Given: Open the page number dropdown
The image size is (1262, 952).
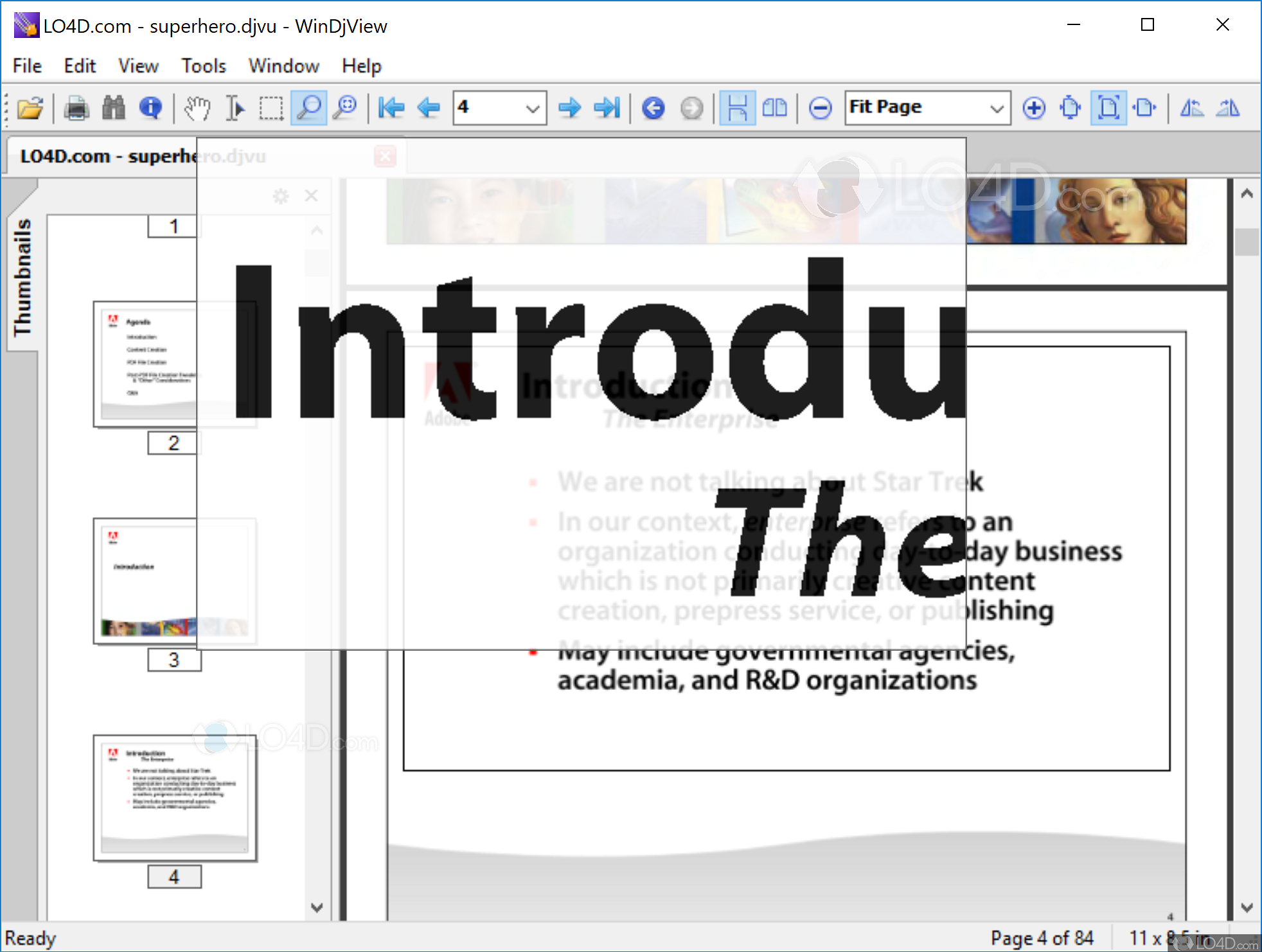Looking at the screenshot, I should click(x=532, y=108).
